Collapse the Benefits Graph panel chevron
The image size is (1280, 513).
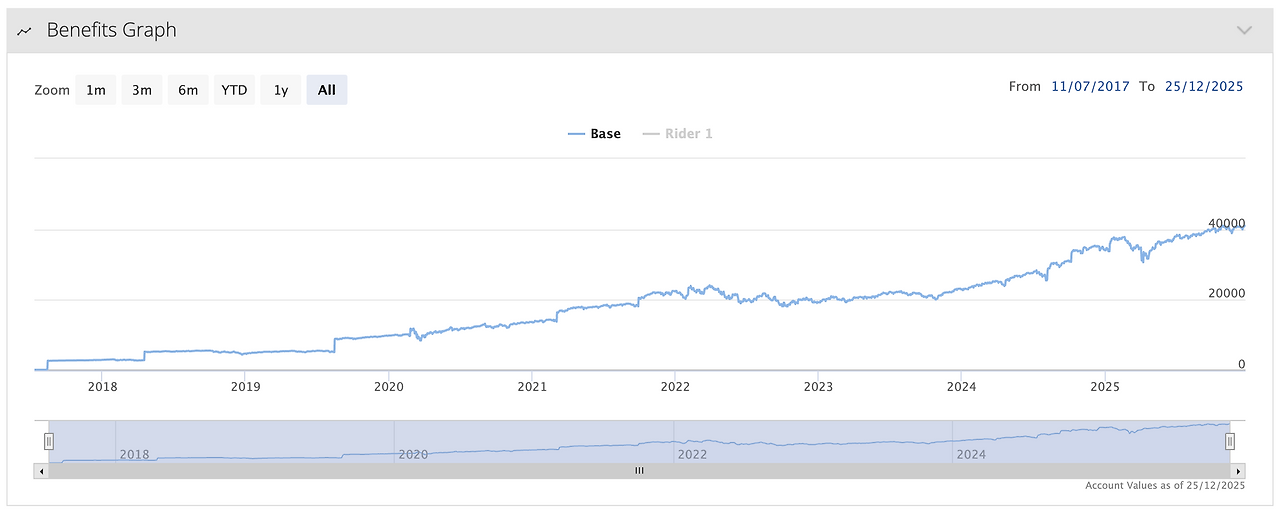(1244, 30)
